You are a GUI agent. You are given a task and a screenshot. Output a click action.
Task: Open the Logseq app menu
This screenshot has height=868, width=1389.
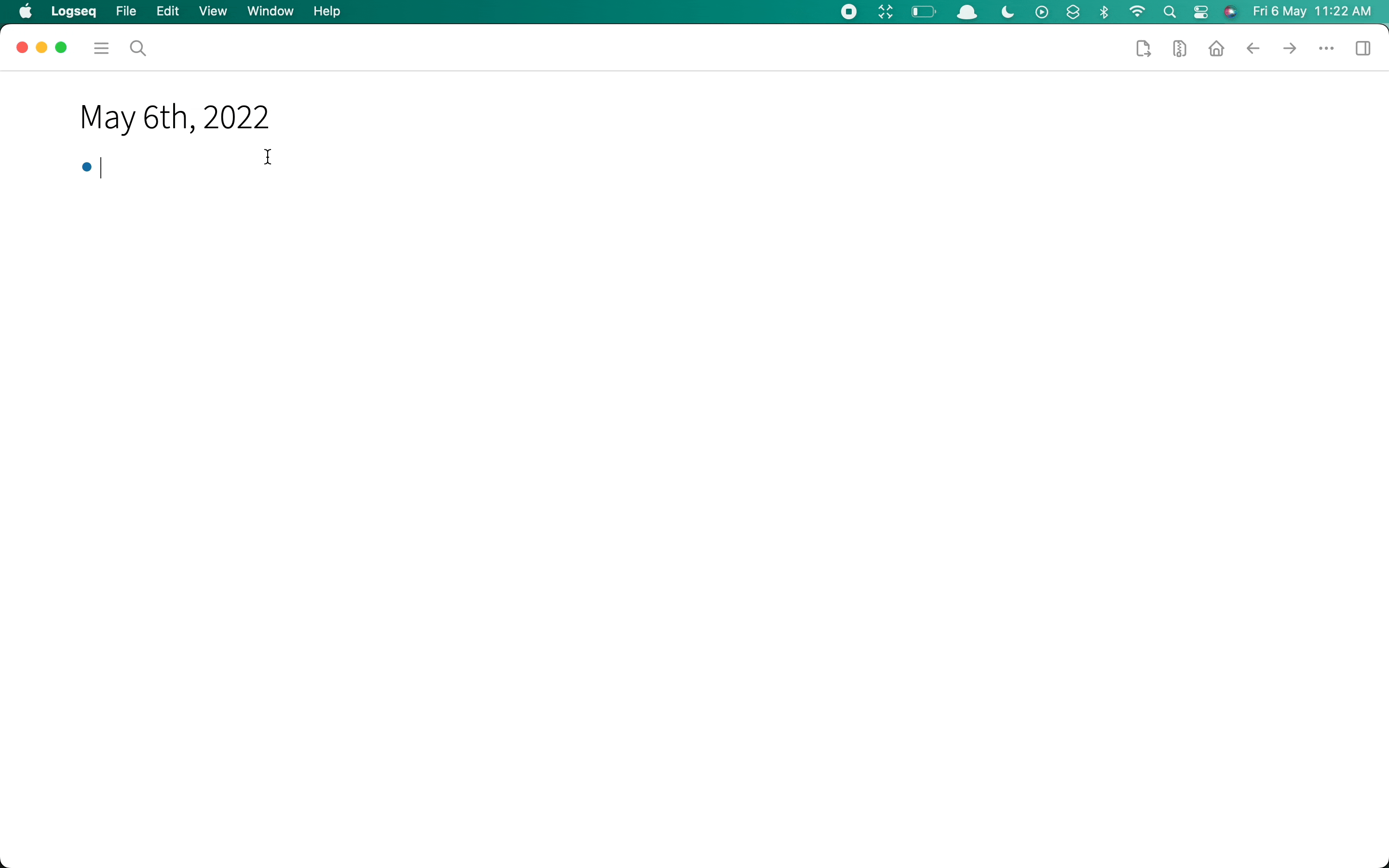pyautogui.click(x=74, y=12)
